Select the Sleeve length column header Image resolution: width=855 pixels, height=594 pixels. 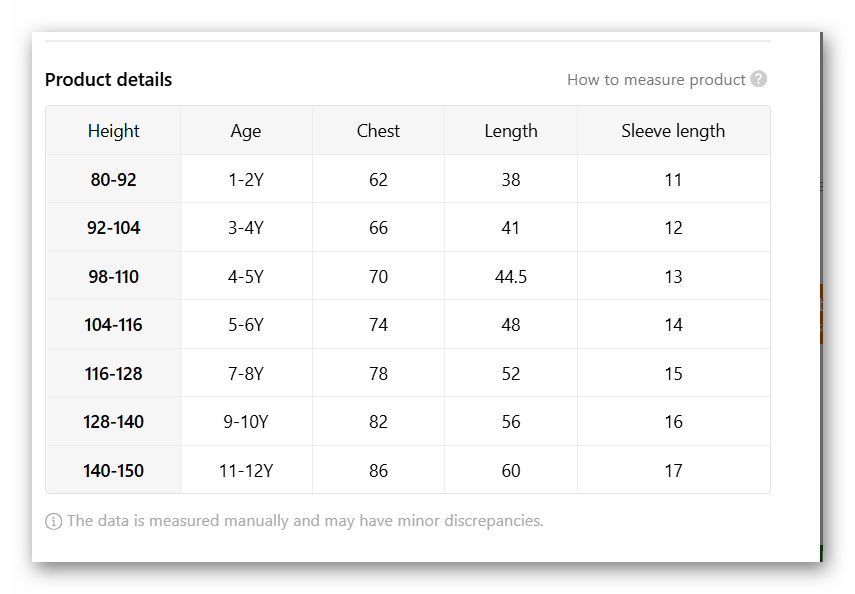673,131
